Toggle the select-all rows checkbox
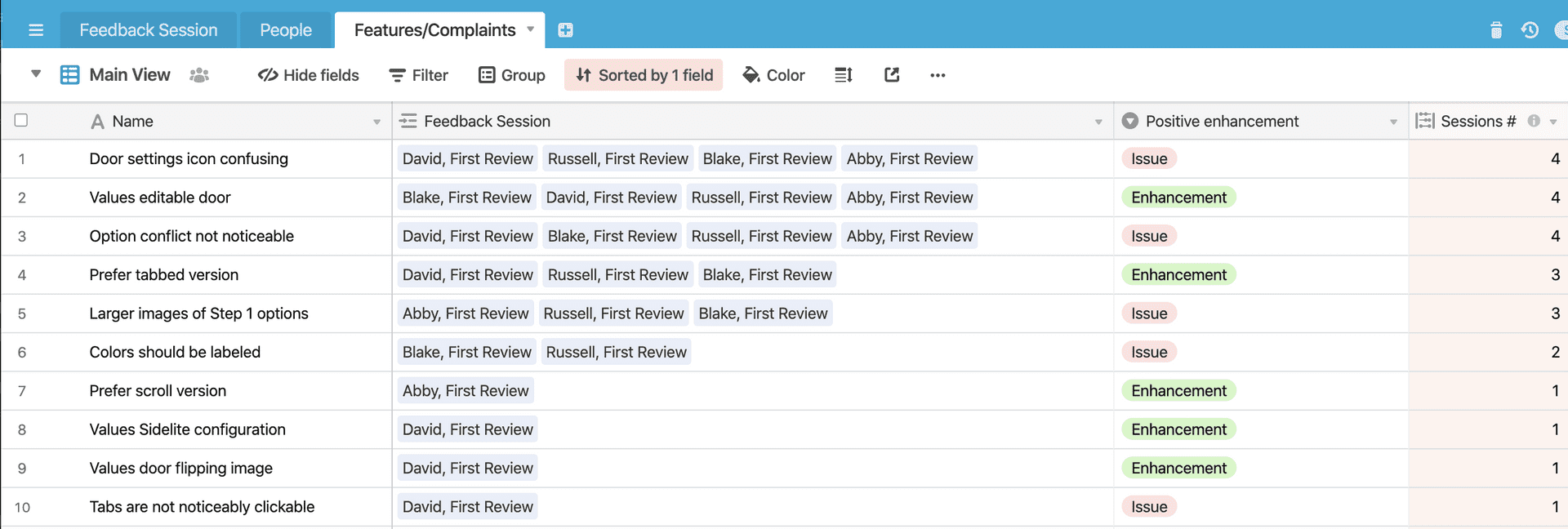Image resolution: width=1568 pixels, height=529 pixels. (21, 120)
